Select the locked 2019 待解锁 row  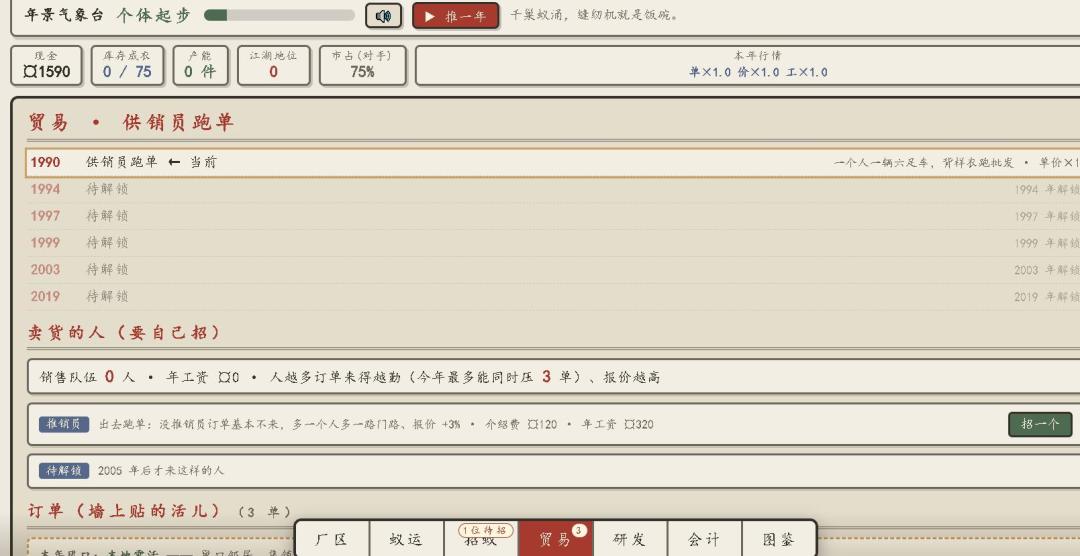(x=552, y=297)
